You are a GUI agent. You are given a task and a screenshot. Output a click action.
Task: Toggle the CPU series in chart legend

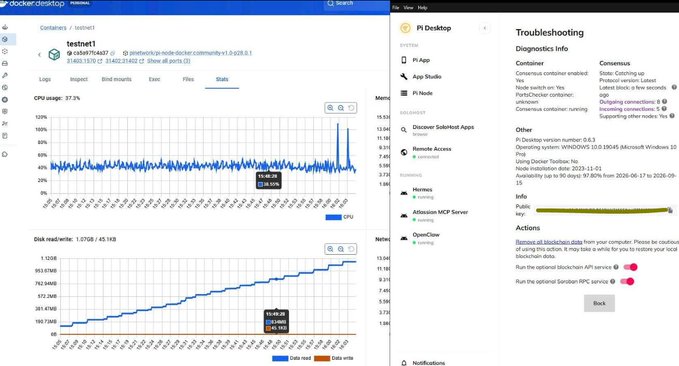click(x=340, y=217)
